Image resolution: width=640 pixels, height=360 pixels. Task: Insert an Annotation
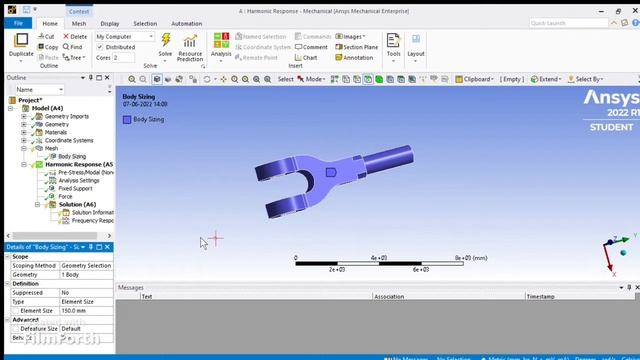tap(354, 58)
